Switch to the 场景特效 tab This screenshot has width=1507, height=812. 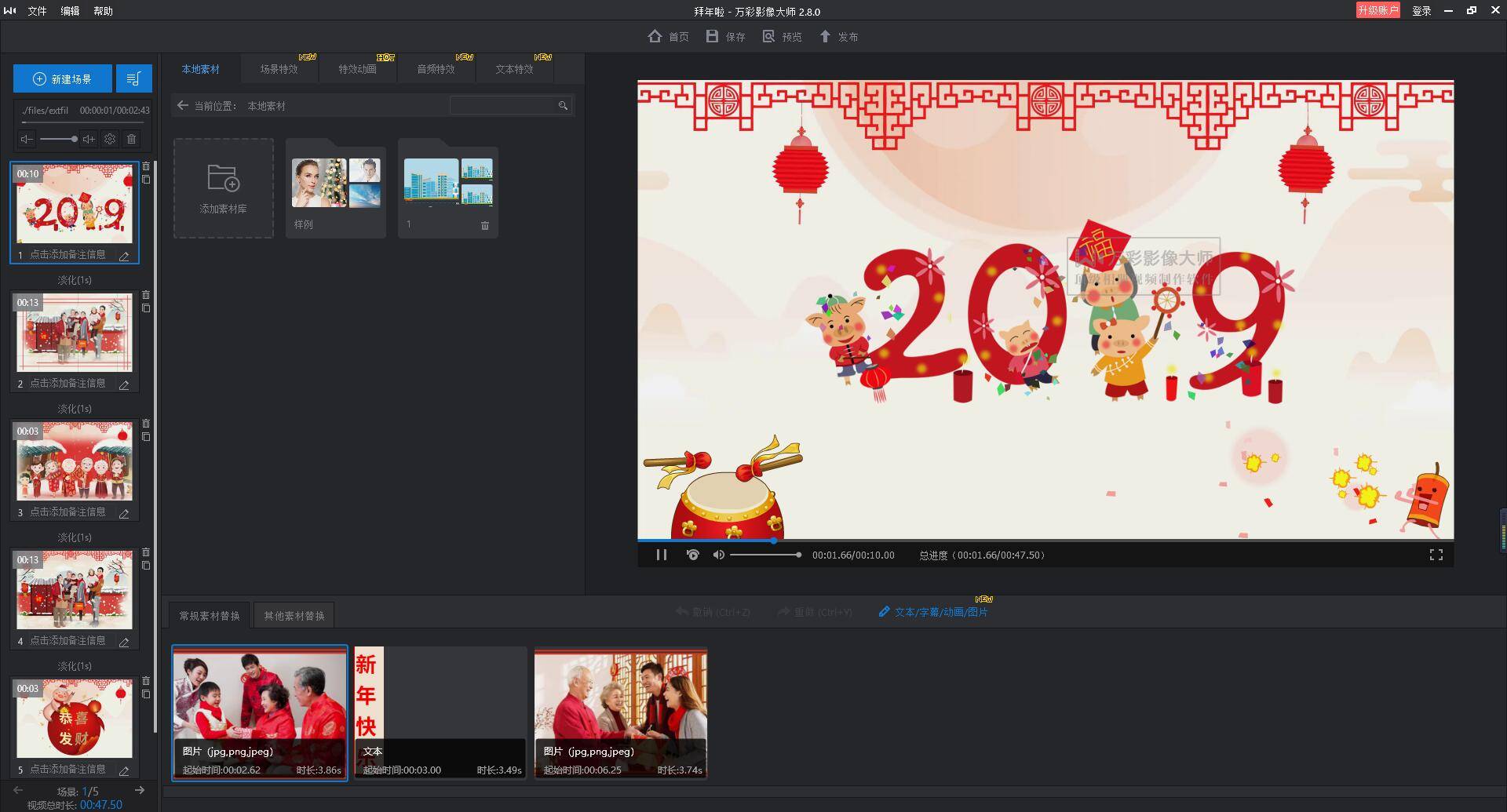(x=279, y=69)
